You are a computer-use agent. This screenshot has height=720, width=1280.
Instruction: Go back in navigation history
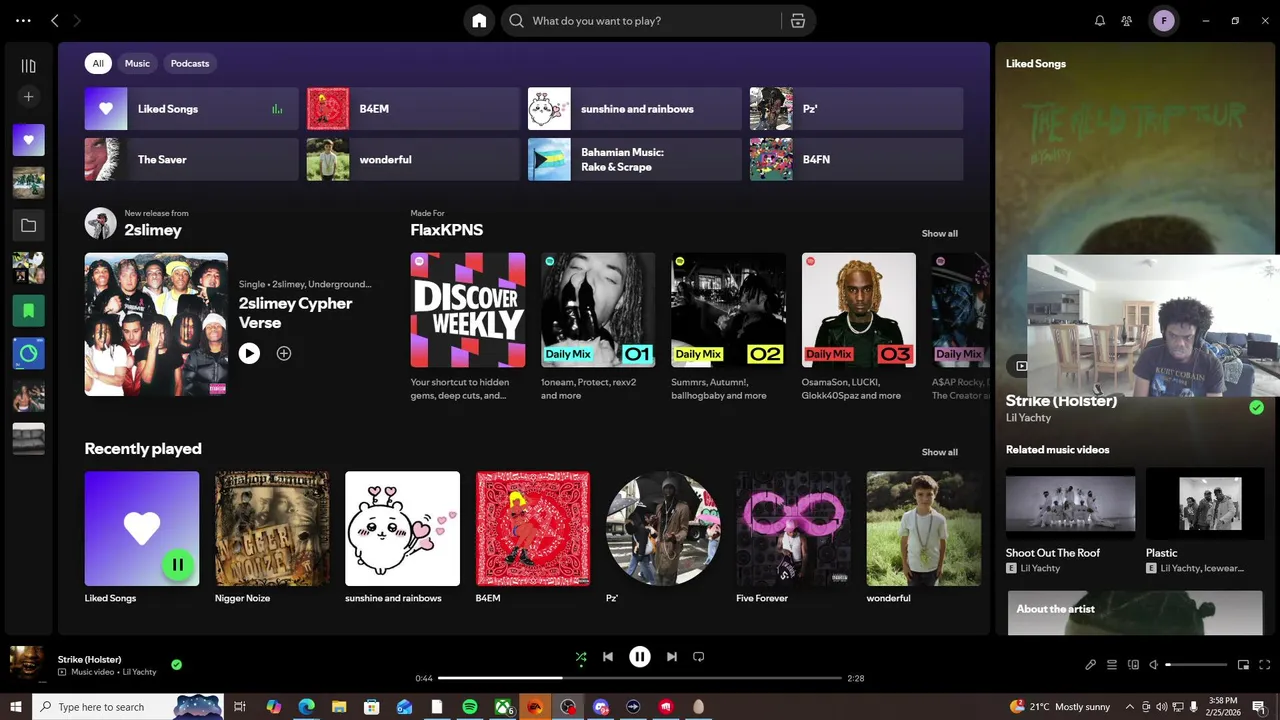pyautogui.click(x=55, y=20)
